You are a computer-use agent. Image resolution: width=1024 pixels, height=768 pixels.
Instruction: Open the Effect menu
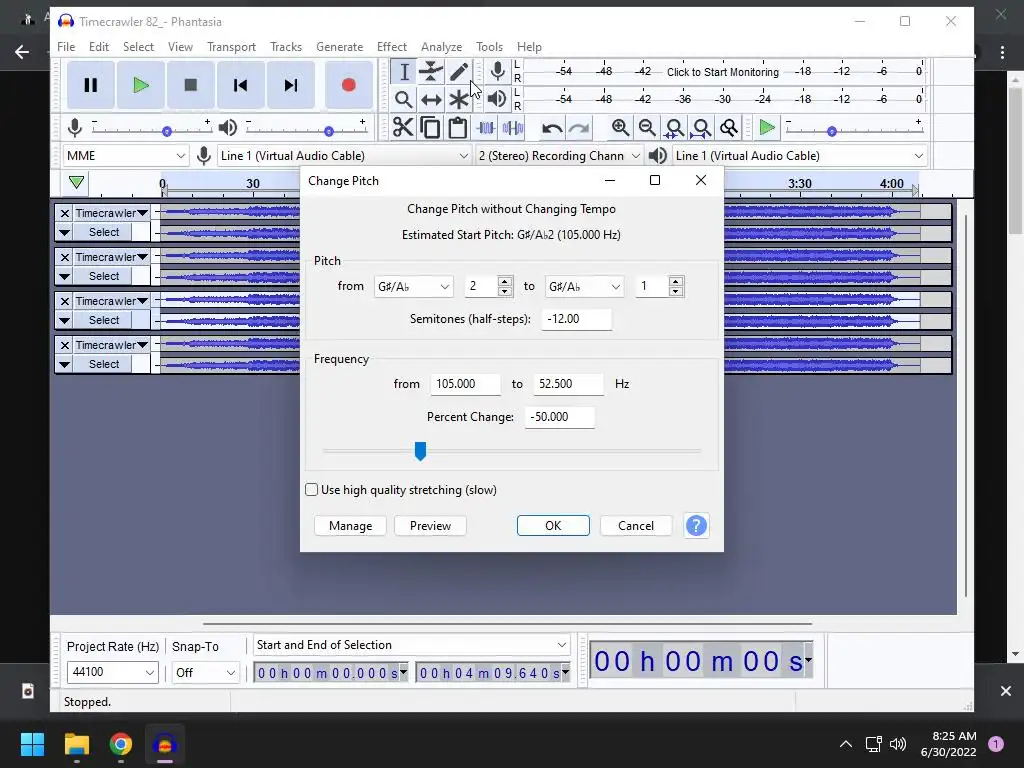[392, 47]
